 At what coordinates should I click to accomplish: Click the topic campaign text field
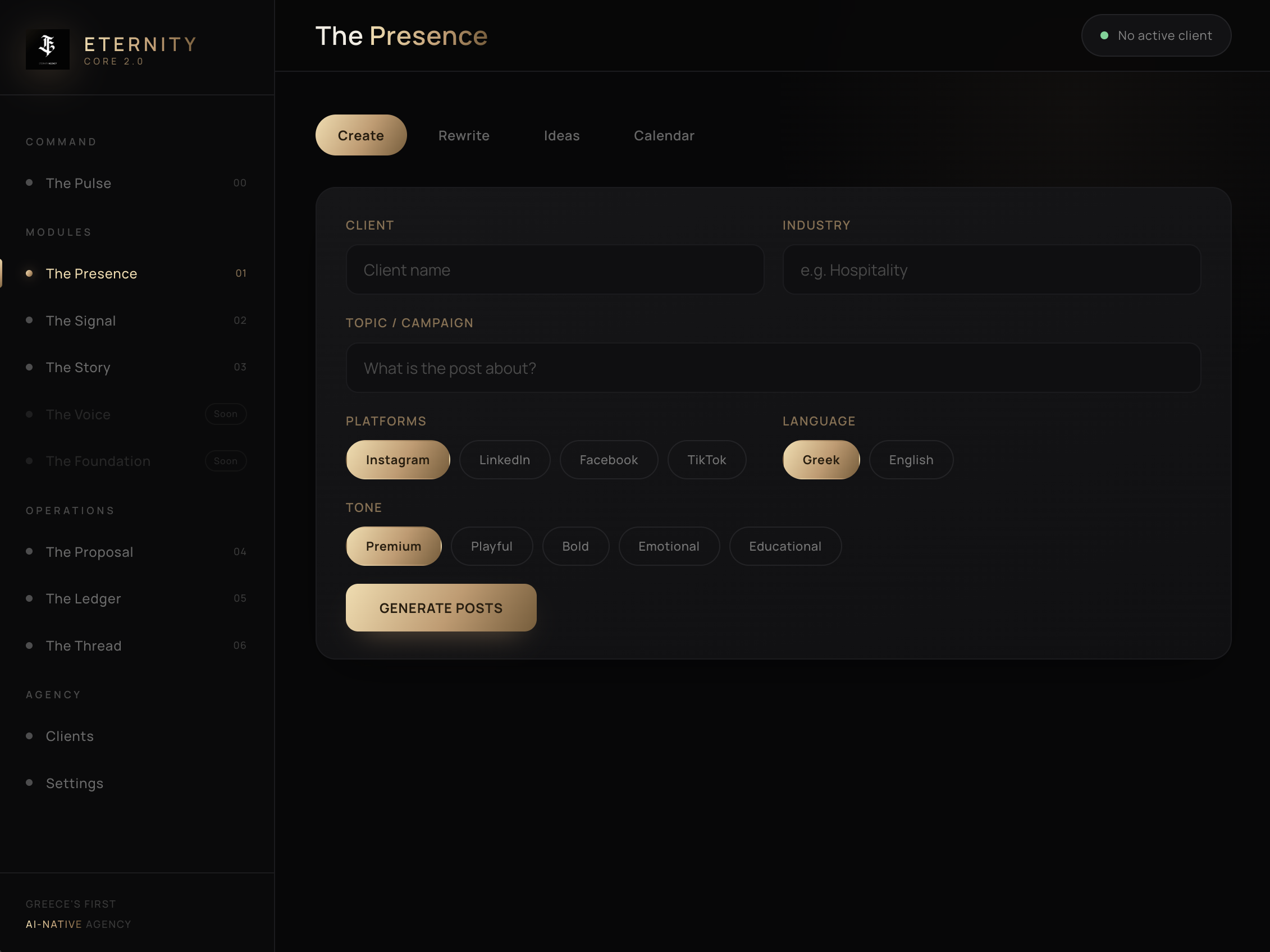click(x=773, y=368)
